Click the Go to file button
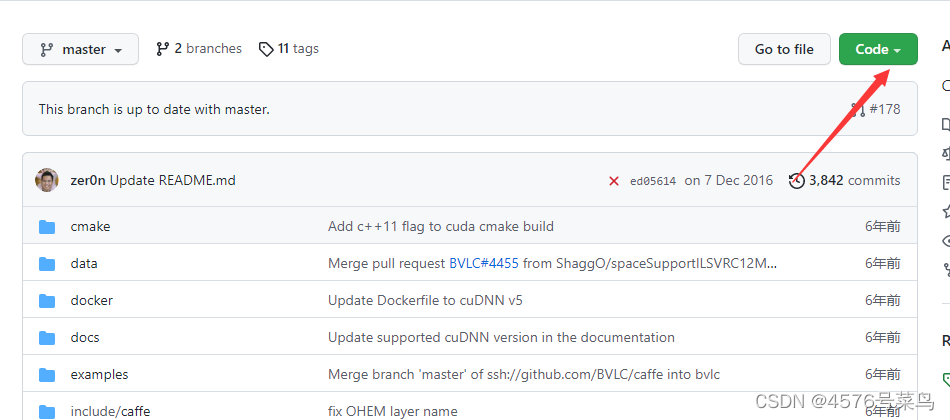950x420 pixels. click(x=784, y=49)
